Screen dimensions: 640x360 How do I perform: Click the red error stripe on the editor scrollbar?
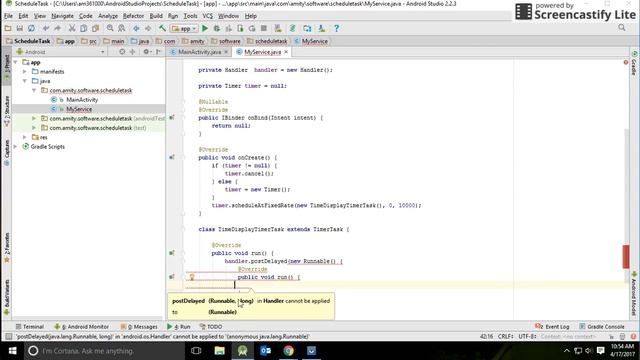(626, 256)
